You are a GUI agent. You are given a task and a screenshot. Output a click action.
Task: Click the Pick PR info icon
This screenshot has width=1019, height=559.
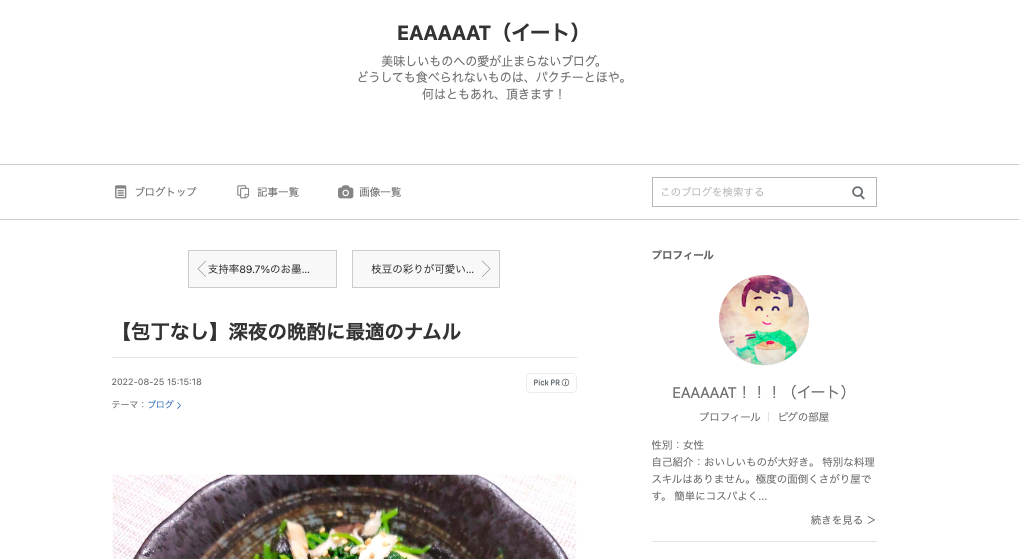tap(565, 383)
